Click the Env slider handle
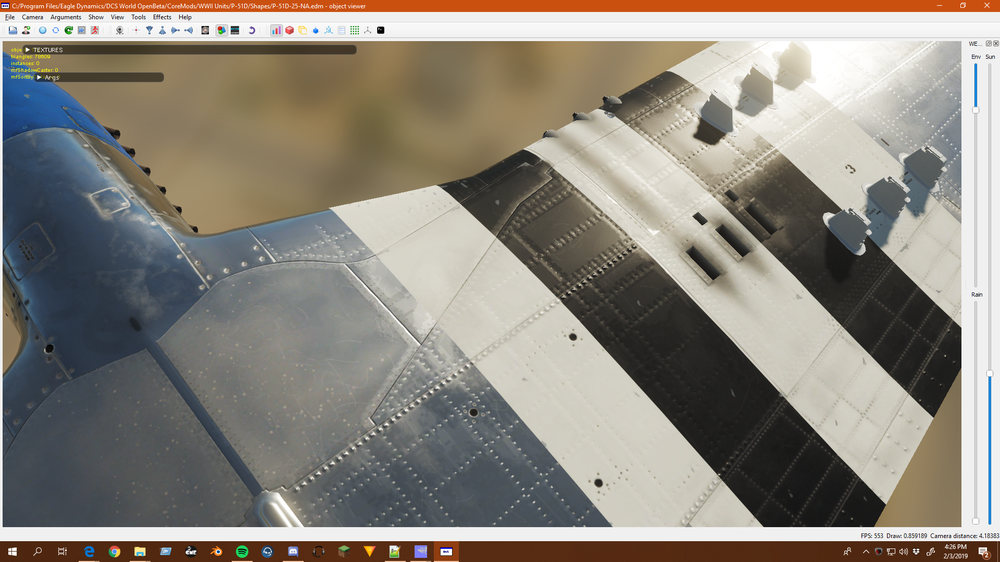Image resolution: width=1000 pixels, height=562 pixels. click(x=976, y=110)
